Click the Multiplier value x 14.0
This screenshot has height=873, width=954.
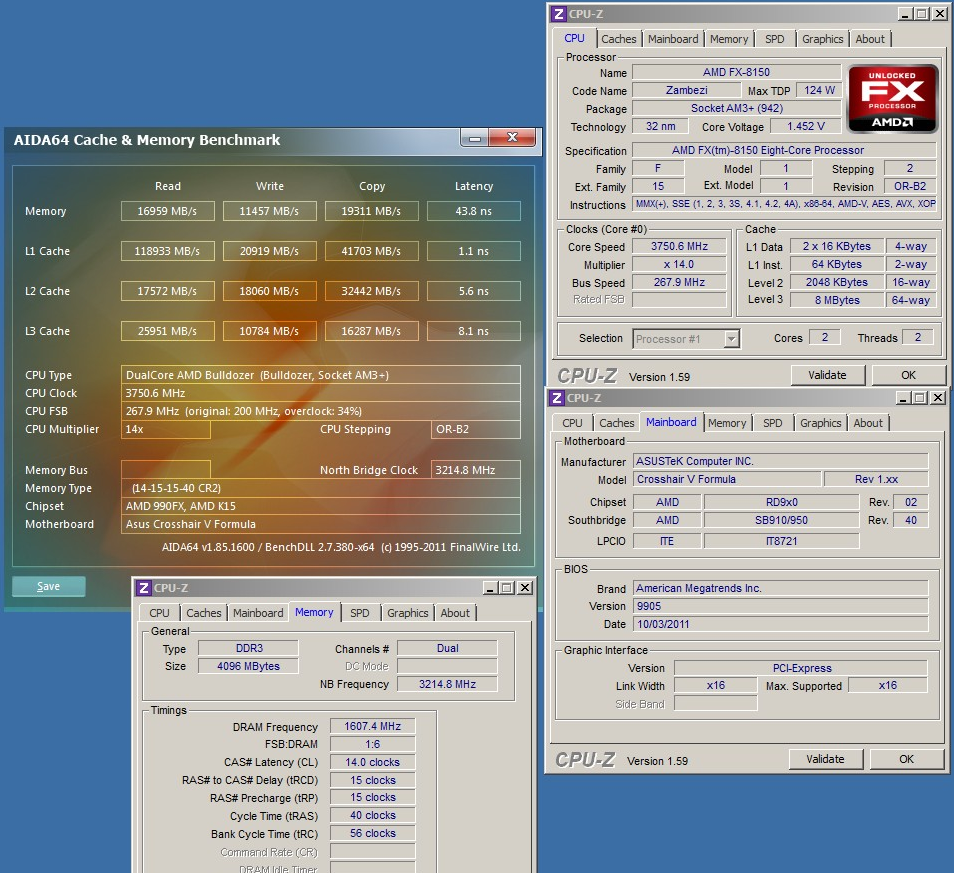click(679, 265)
